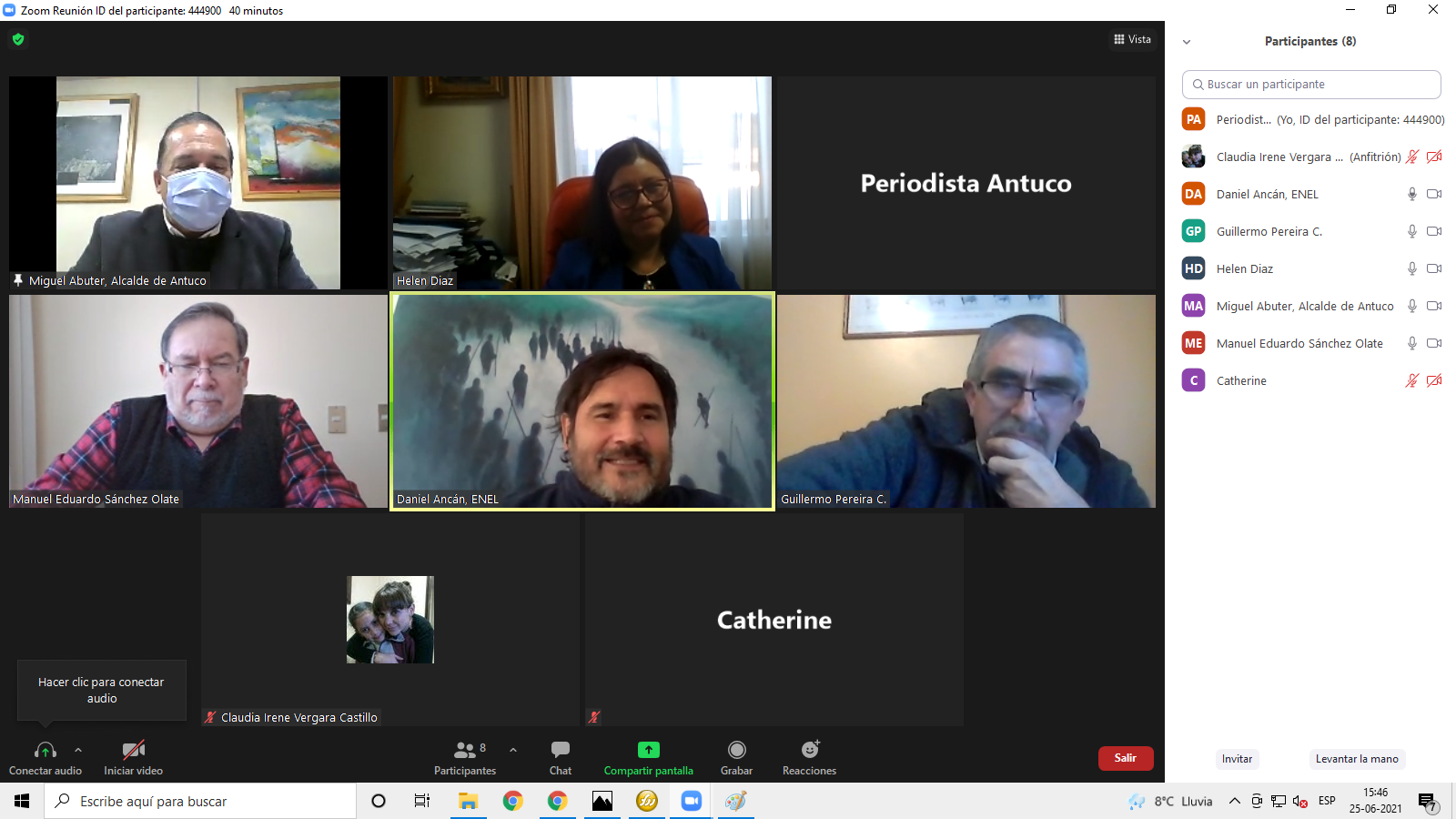The image size is (1456, 819).
Task: Open Photos app icon in taskbar
Action: [602, 801]
